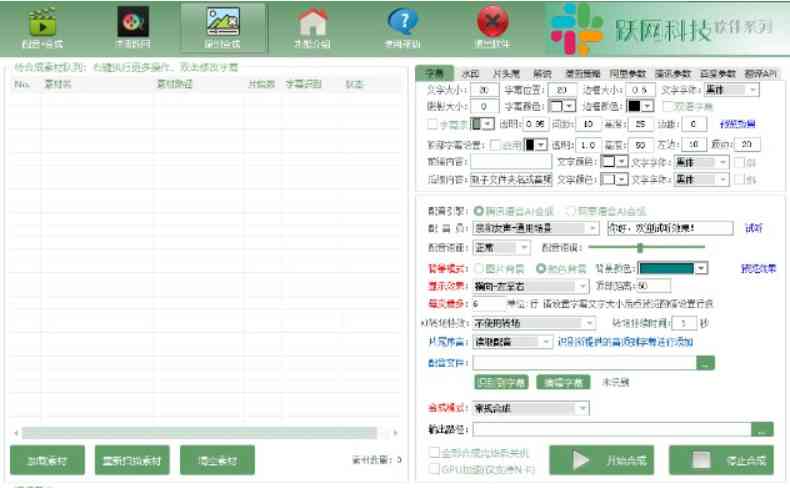Click the 预览效果 preview effect link
790x488 pixels.
click(x=758, y=268)
